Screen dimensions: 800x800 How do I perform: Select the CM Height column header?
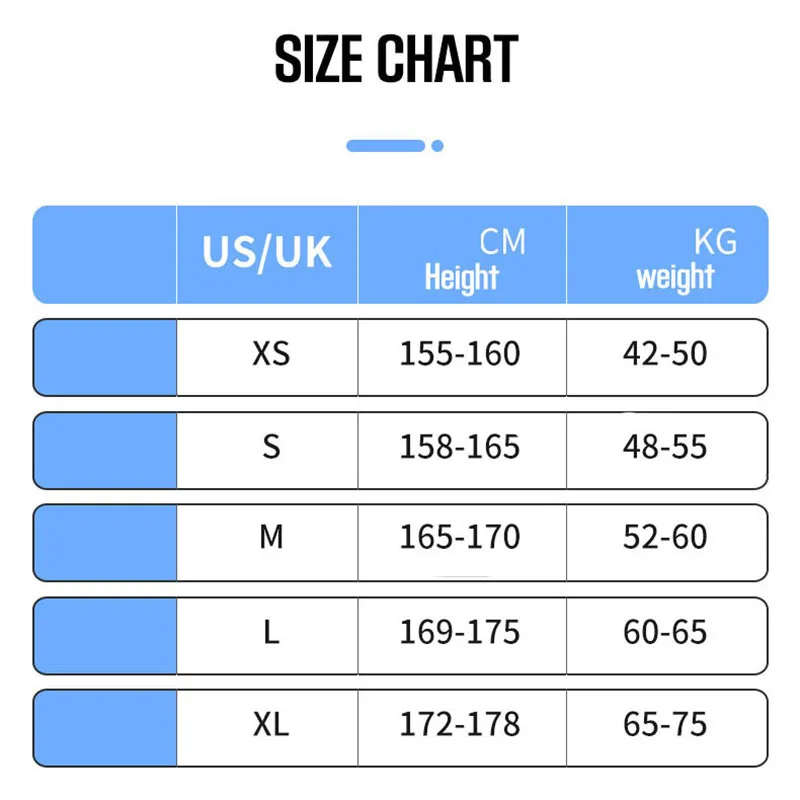coord(462,256)
